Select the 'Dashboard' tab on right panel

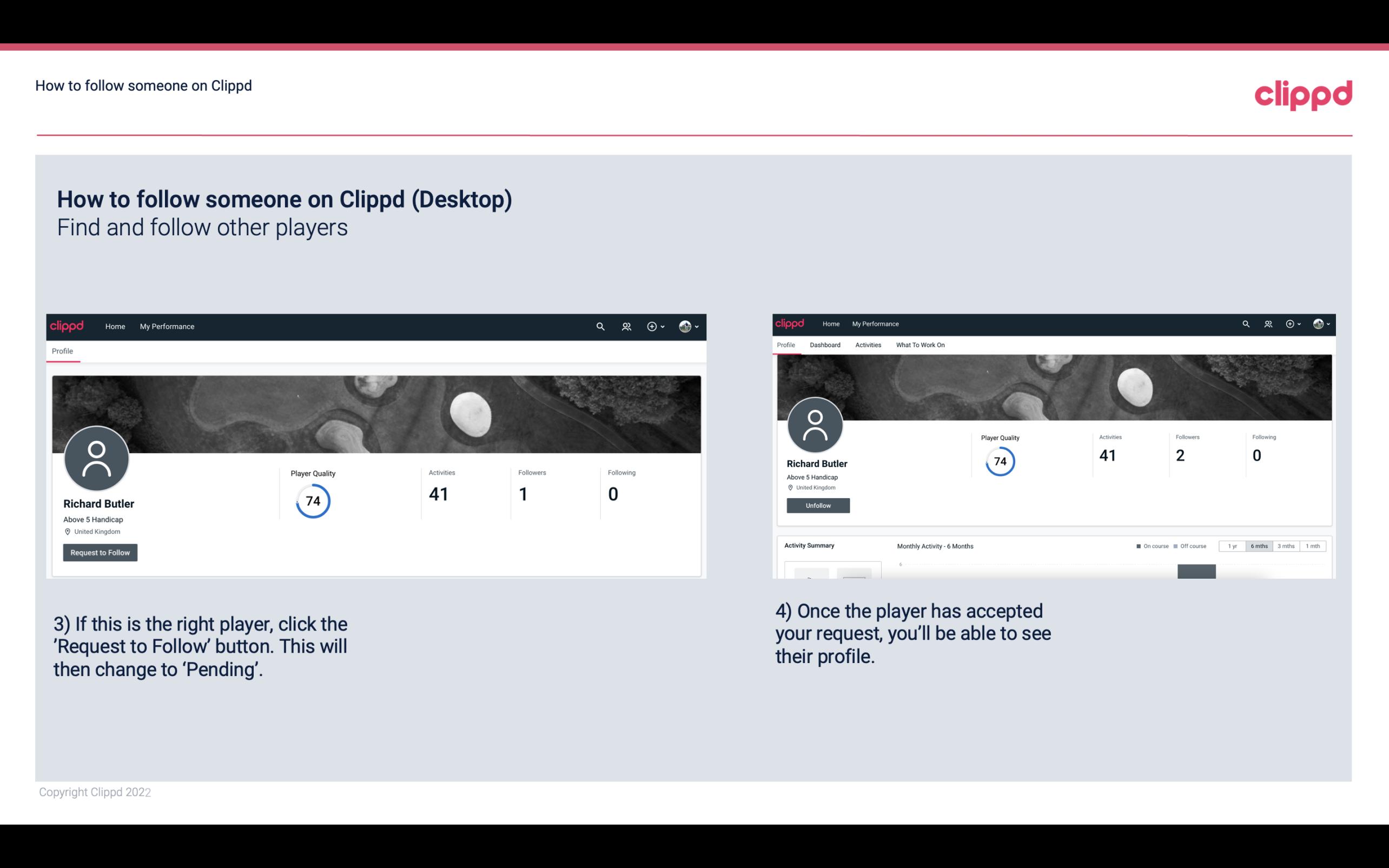825,345
